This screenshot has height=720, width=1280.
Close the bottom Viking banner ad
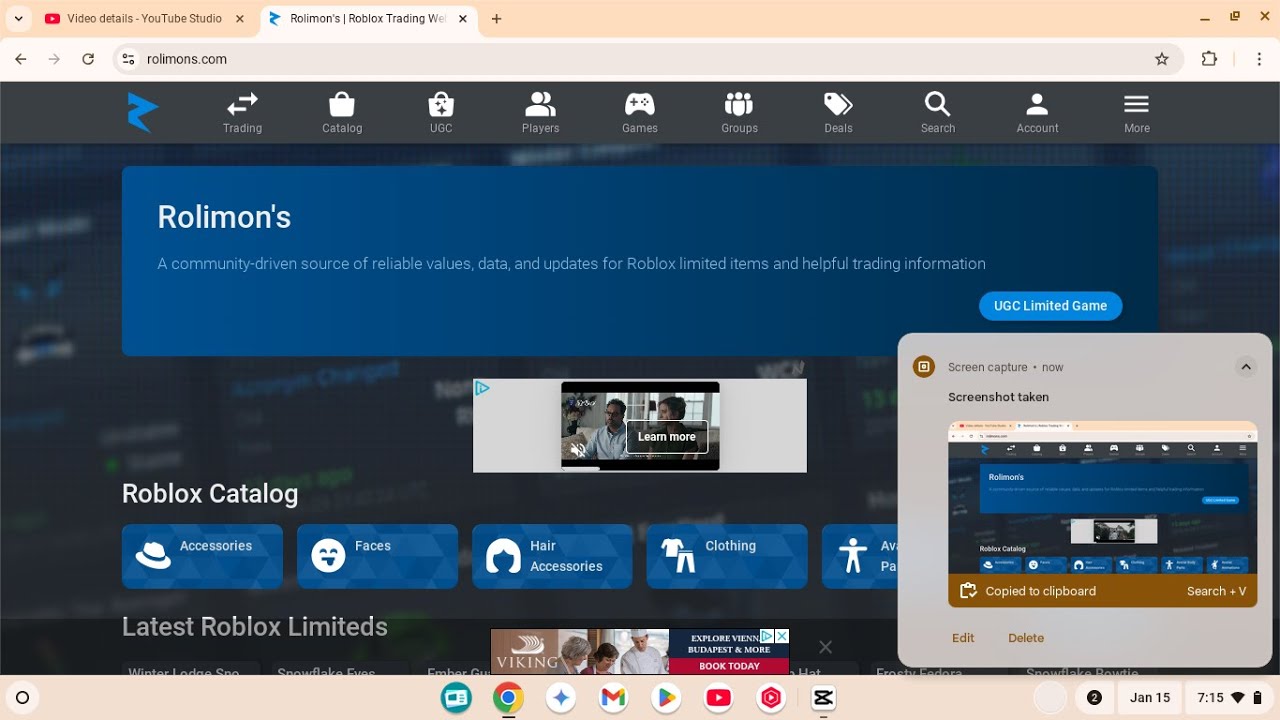[x=825, y=647]
